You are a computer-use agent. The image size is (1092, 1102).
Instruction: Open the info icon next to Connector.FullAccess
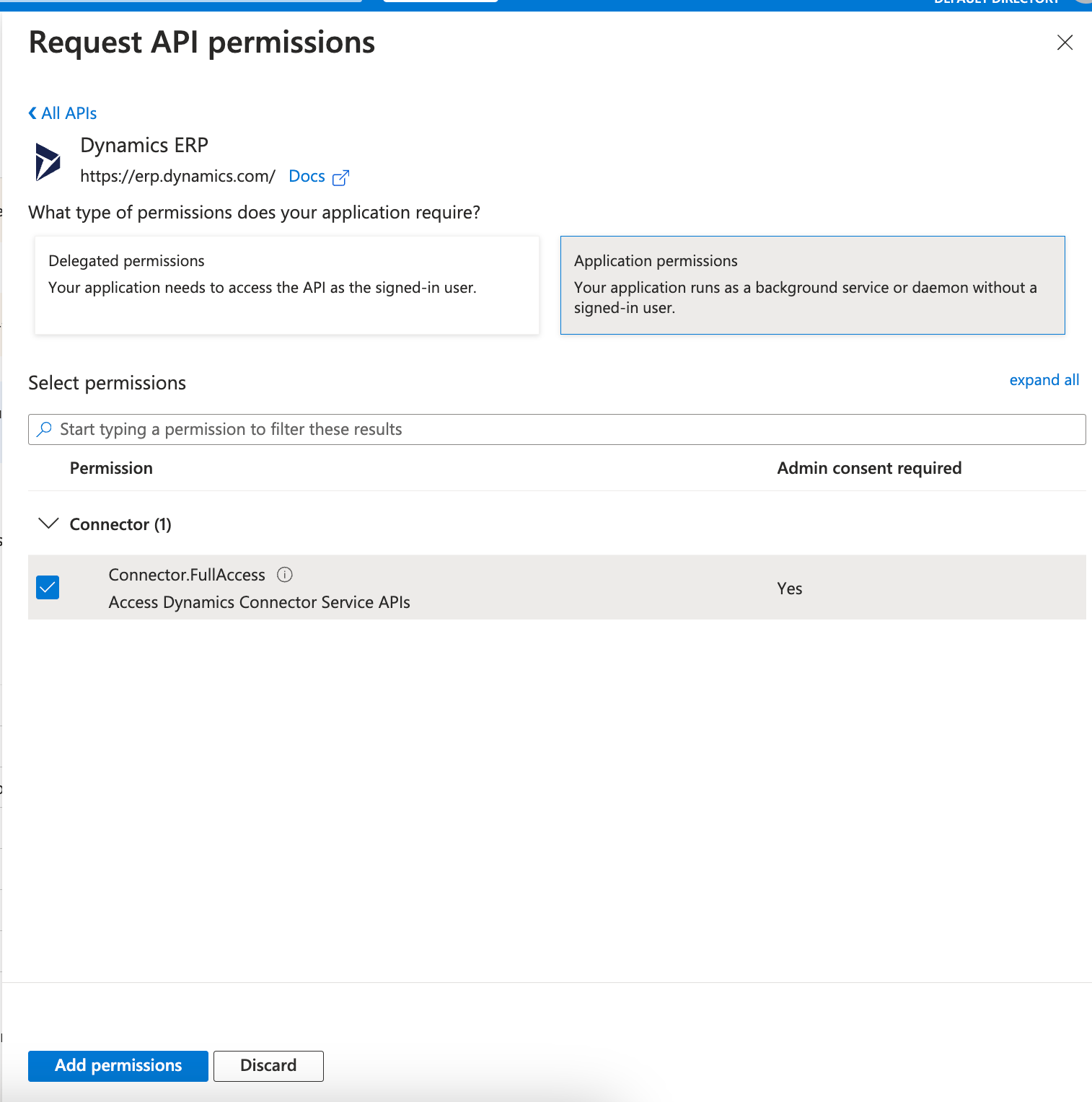285,575
